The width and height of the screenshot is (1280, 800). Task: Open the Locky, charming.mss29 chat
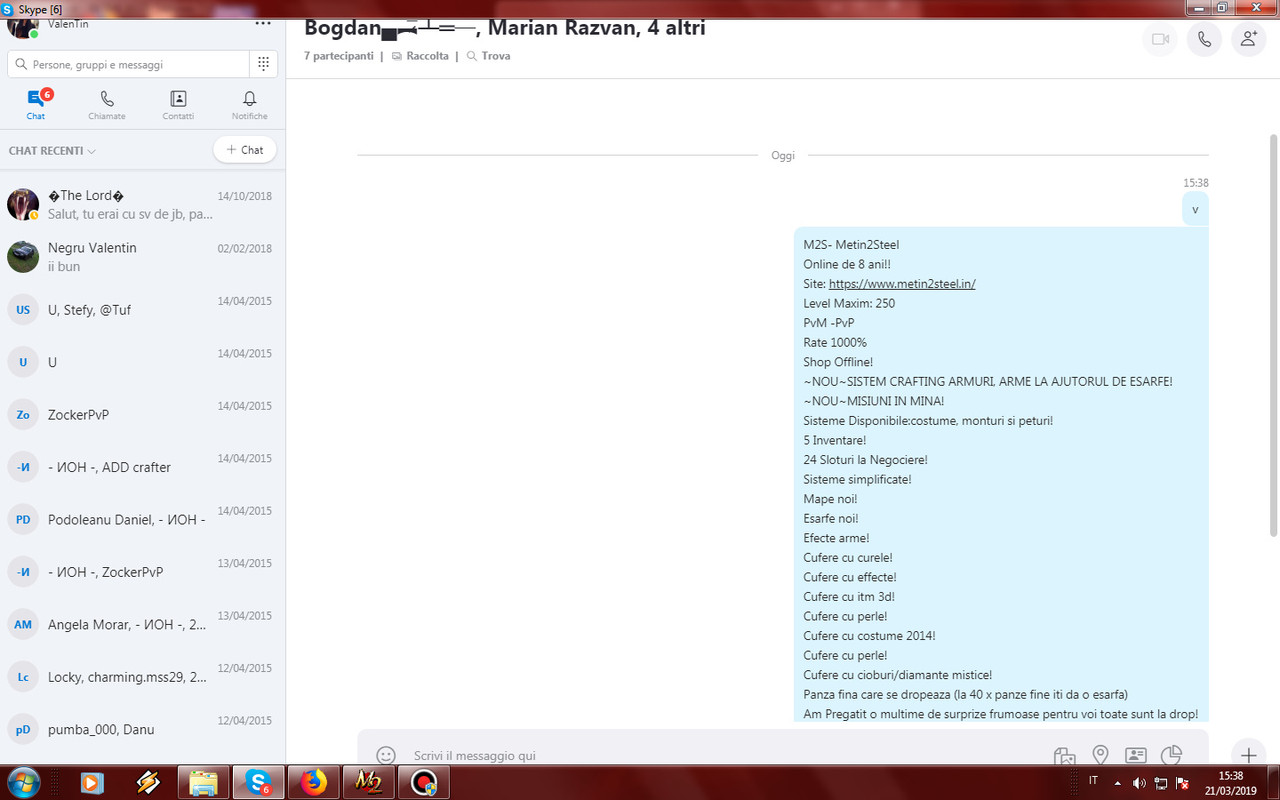142,677
